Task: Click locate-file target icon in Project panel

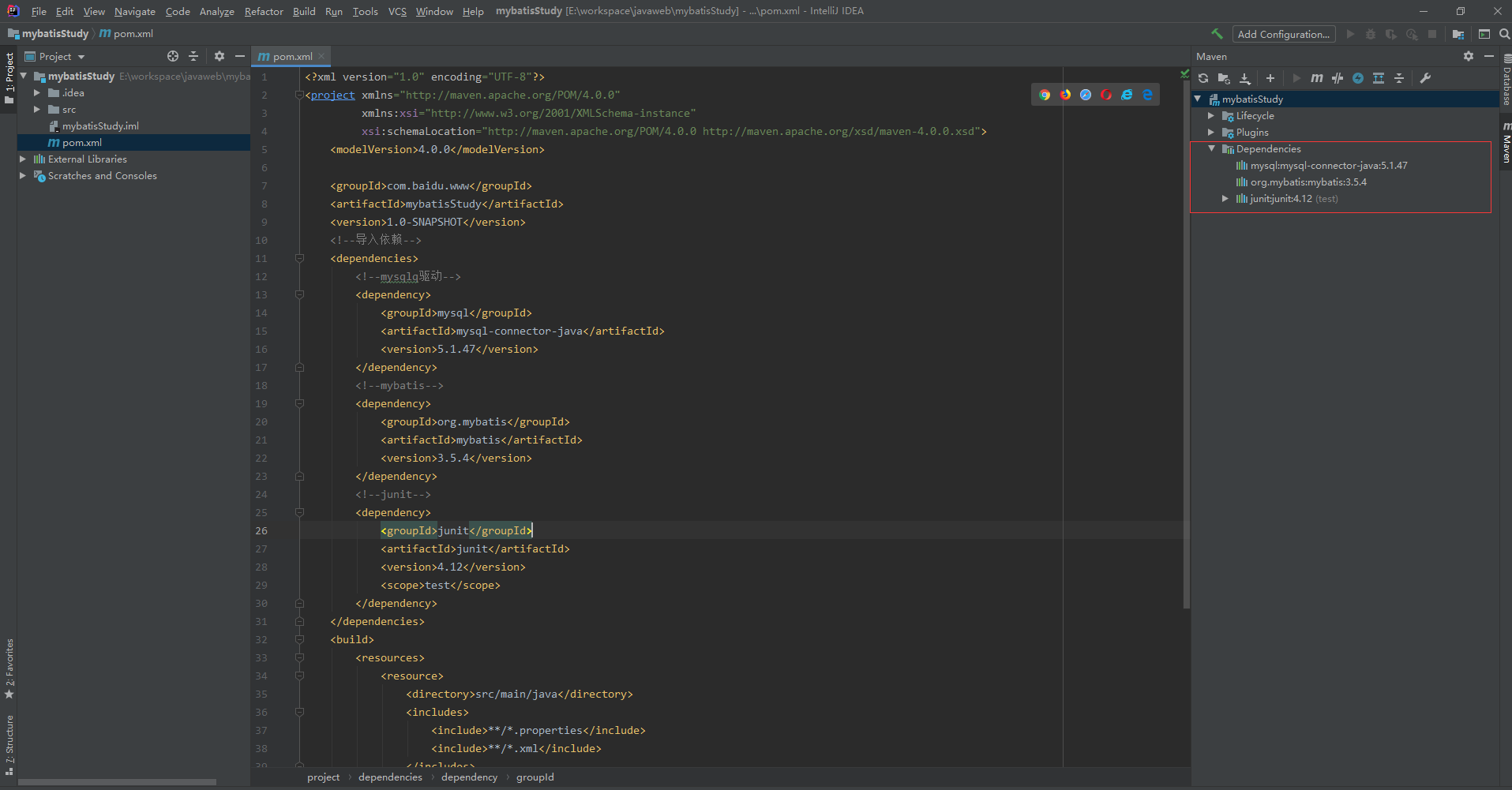Action: [x=173, y=56]
